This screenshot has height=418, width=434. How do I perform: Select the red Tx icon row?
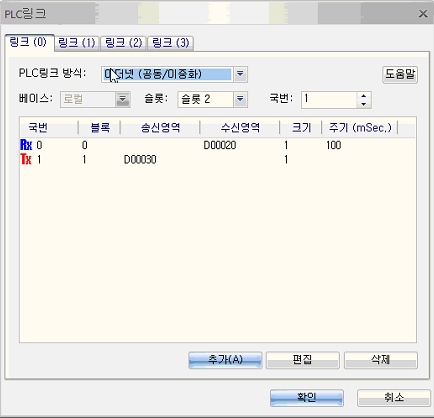(x=217, y=160)
